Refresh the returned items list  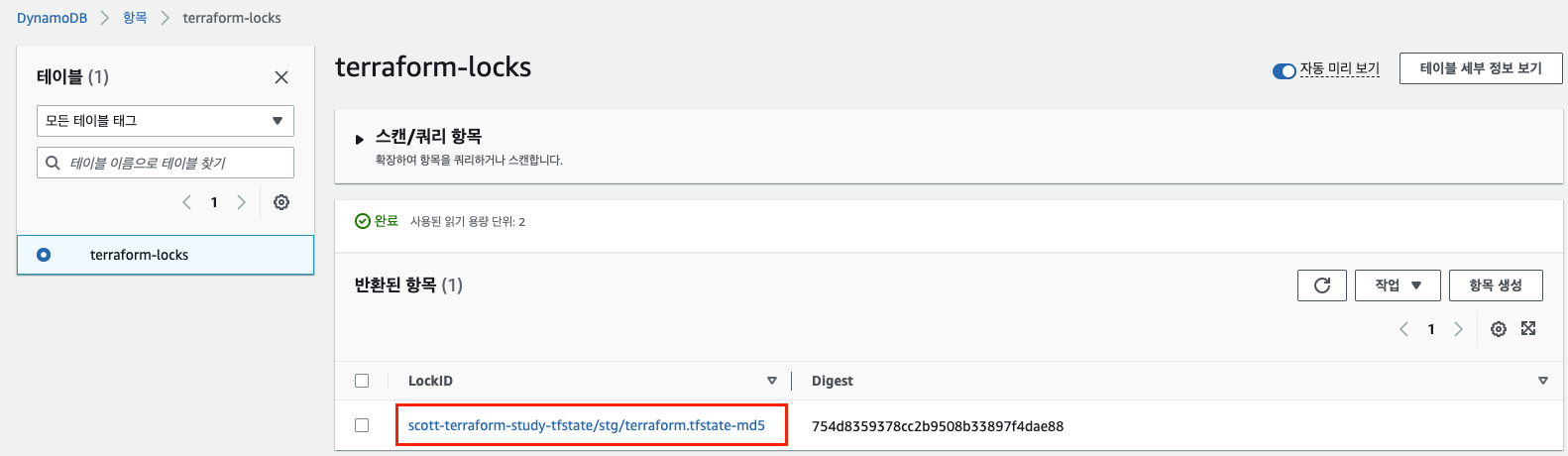[x=1322, y=285]
